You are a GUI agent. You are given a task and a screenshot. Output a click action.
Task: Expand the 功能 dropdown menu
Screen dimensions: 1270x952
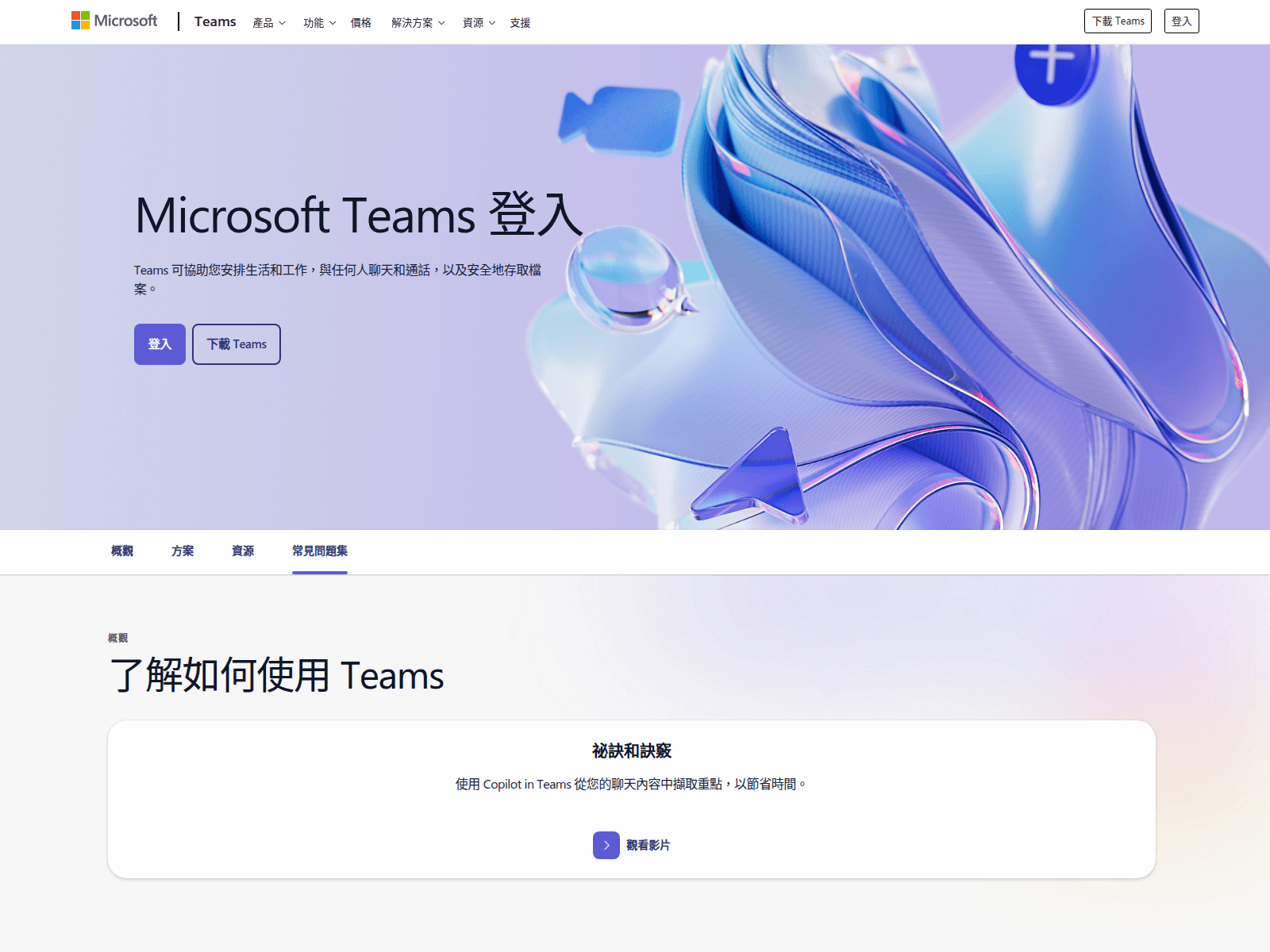pos(320,23)
